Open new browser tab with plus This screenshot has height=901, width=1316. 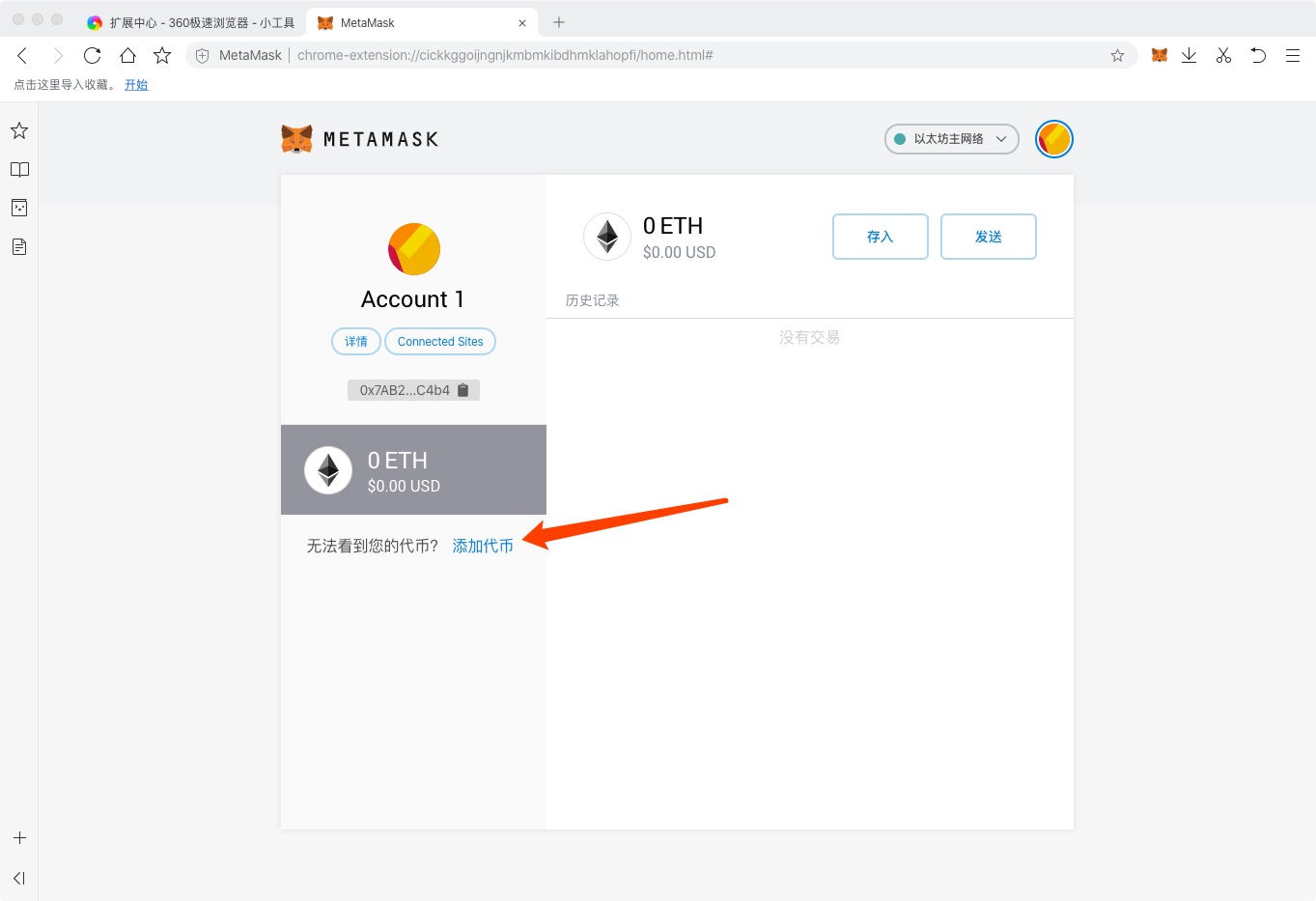559,22
